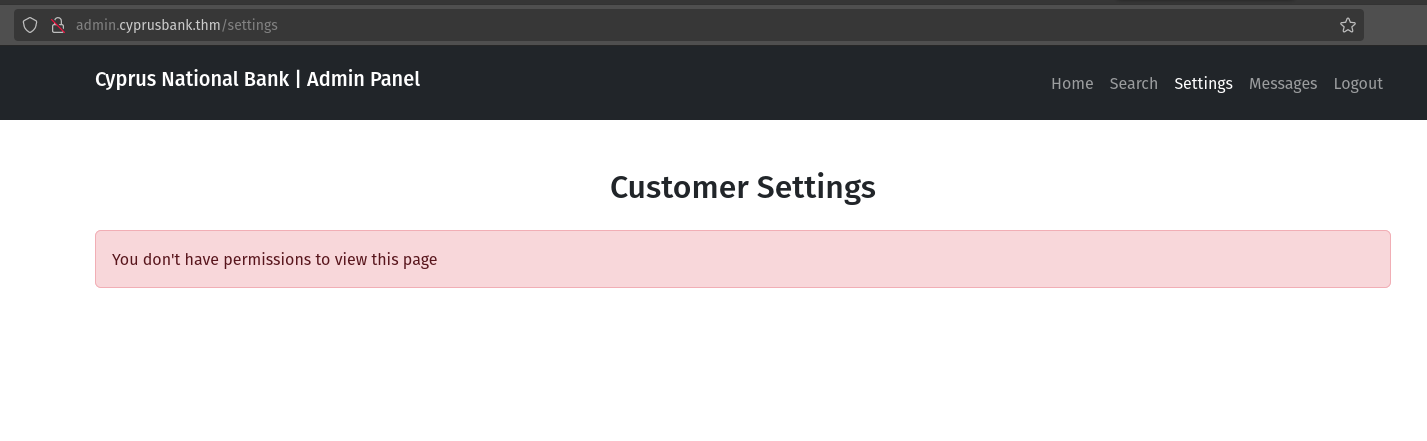Focus the empty space in the address bar
This screenshot has width=1427, height=441.
[x=800, y=25]
